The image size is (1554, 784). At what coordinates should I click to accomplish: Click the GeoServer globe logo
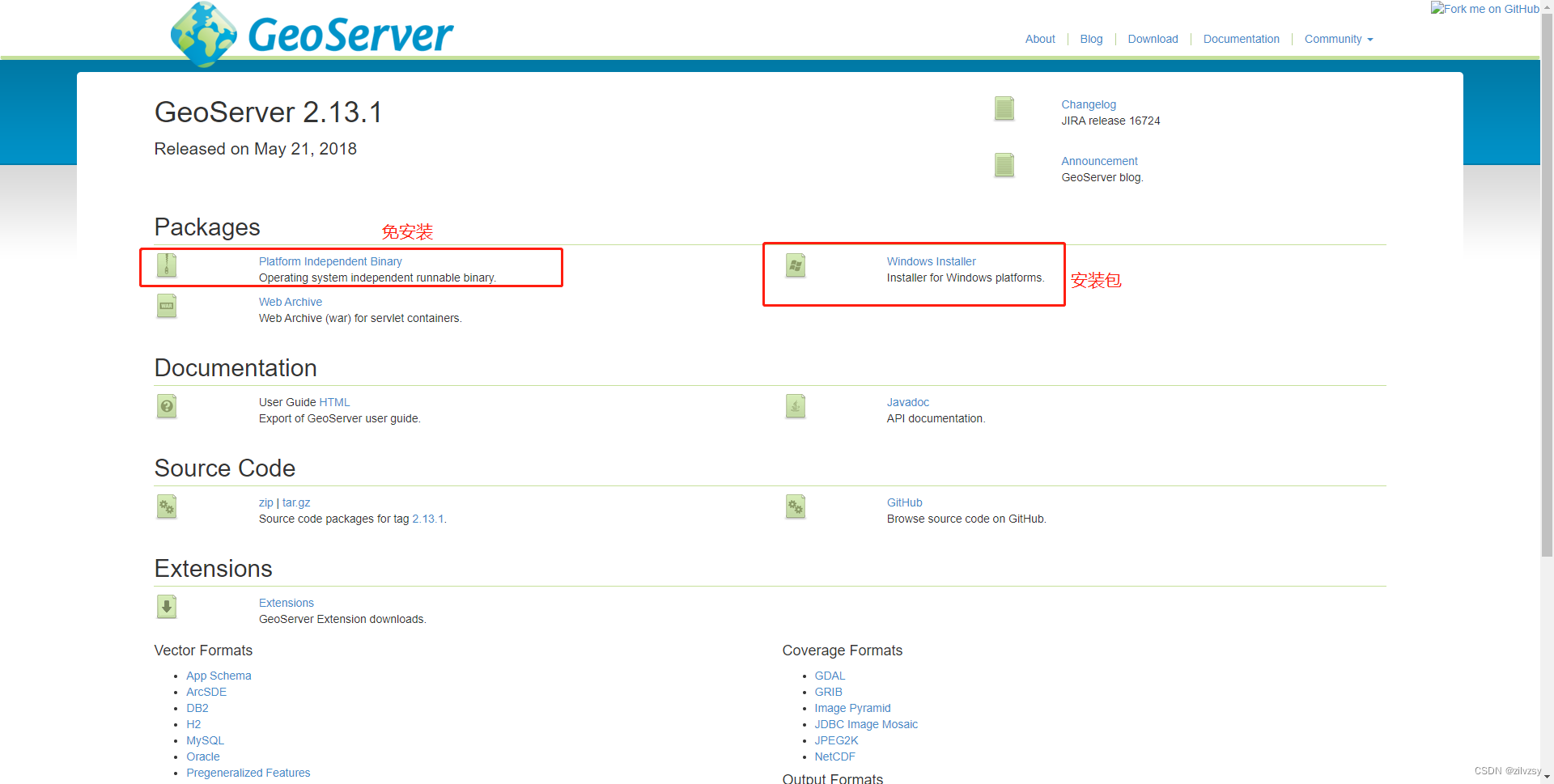coord(204,34)
